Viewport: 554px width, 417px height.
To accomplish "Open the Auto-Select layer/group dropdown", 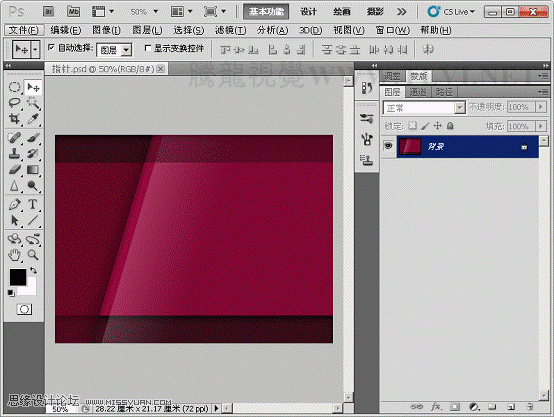I will click(126, 50).
